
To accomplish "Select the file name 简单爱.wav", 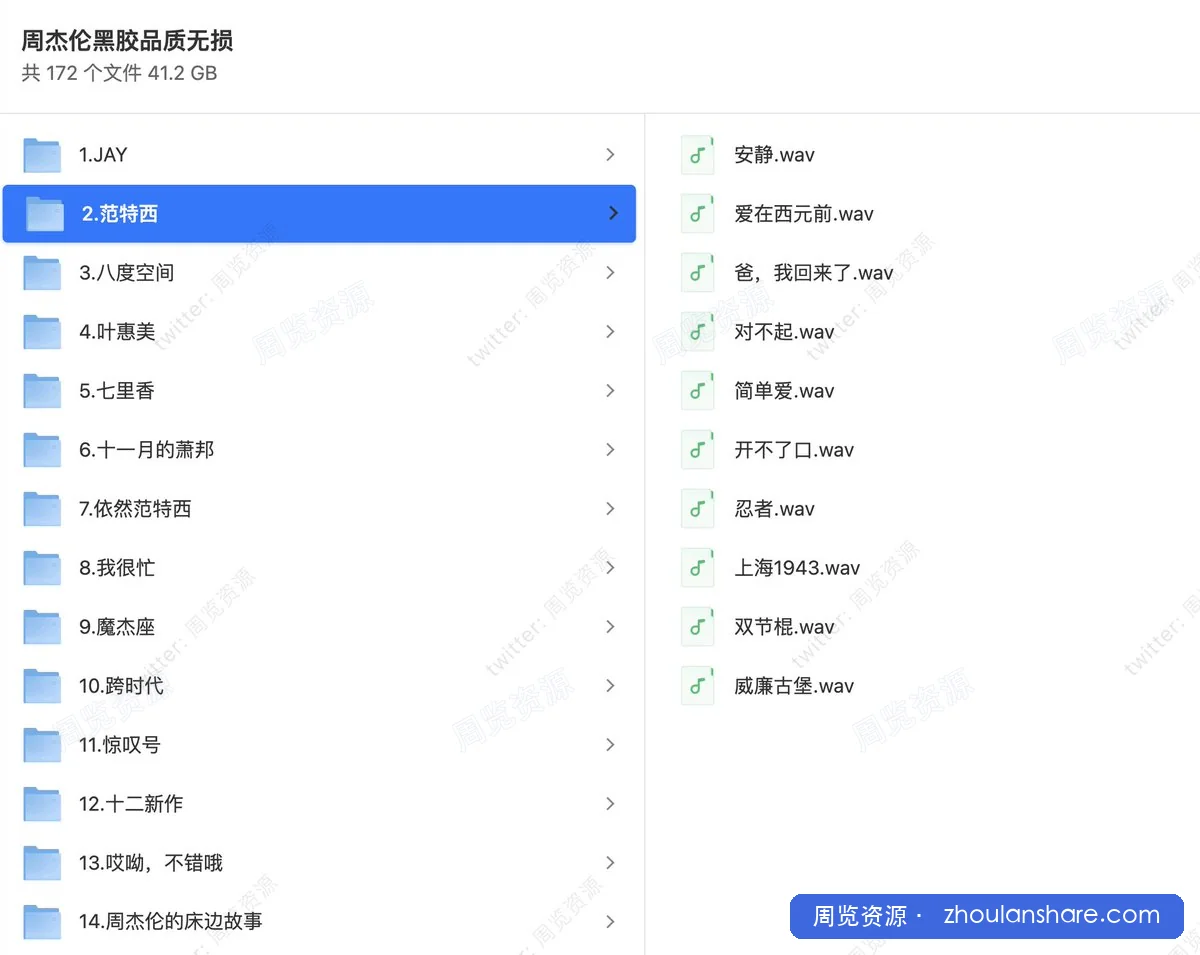I will (784, 391).
